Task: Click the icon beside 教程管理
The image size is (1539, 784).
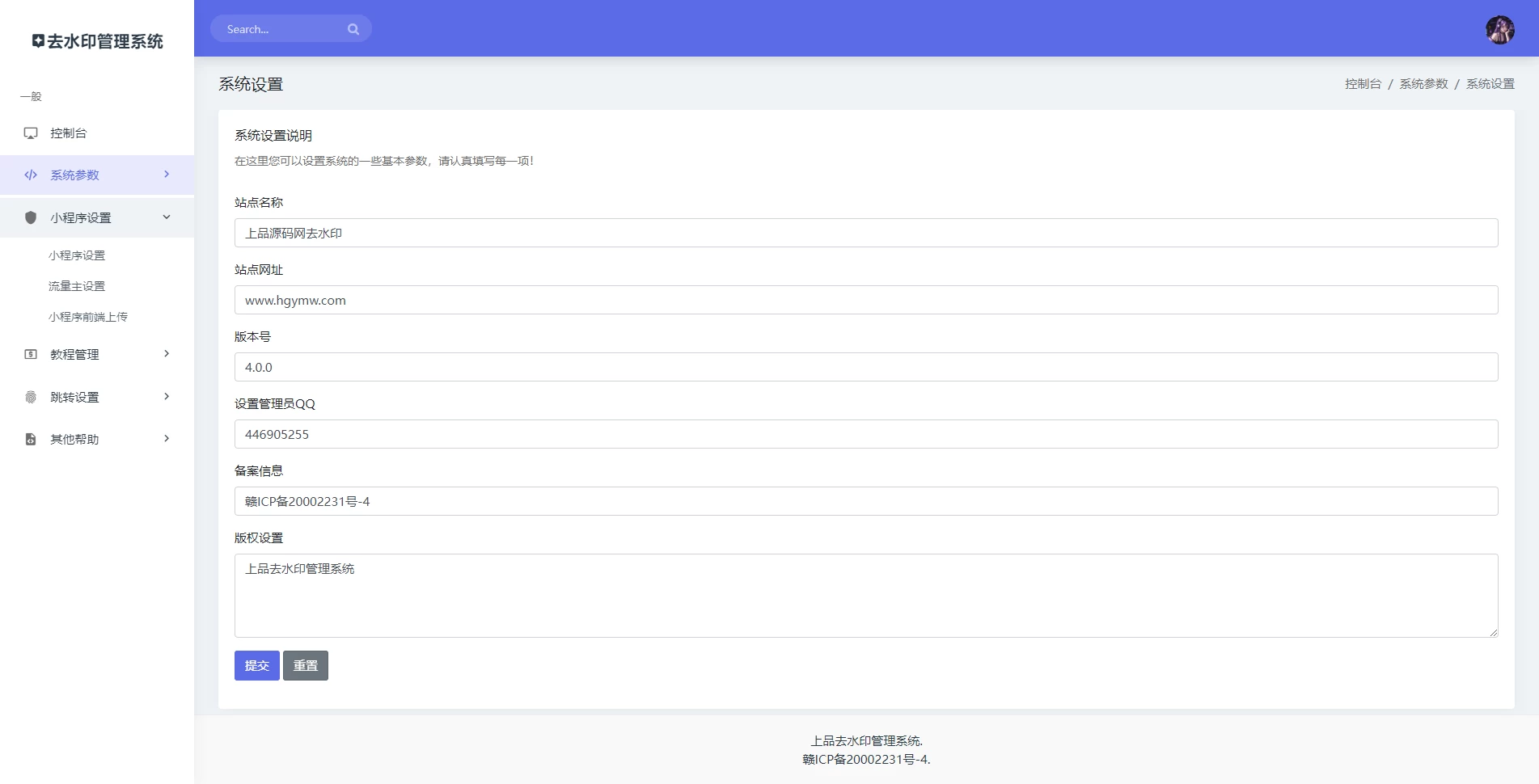Action: (31, 354)
